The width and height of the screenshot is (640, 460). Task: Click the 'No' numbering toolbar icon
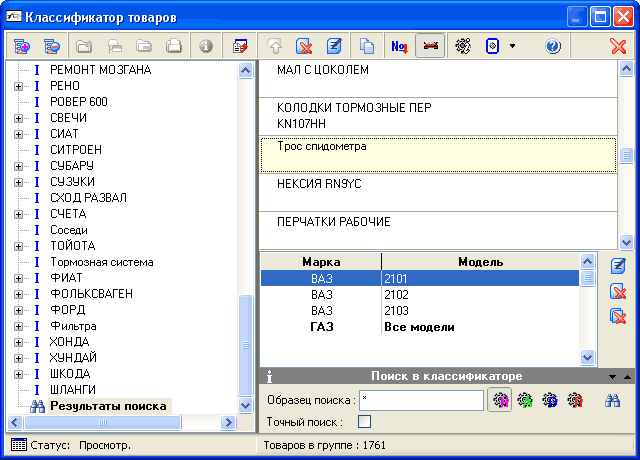pyautogui.click(x=398, y=46)
